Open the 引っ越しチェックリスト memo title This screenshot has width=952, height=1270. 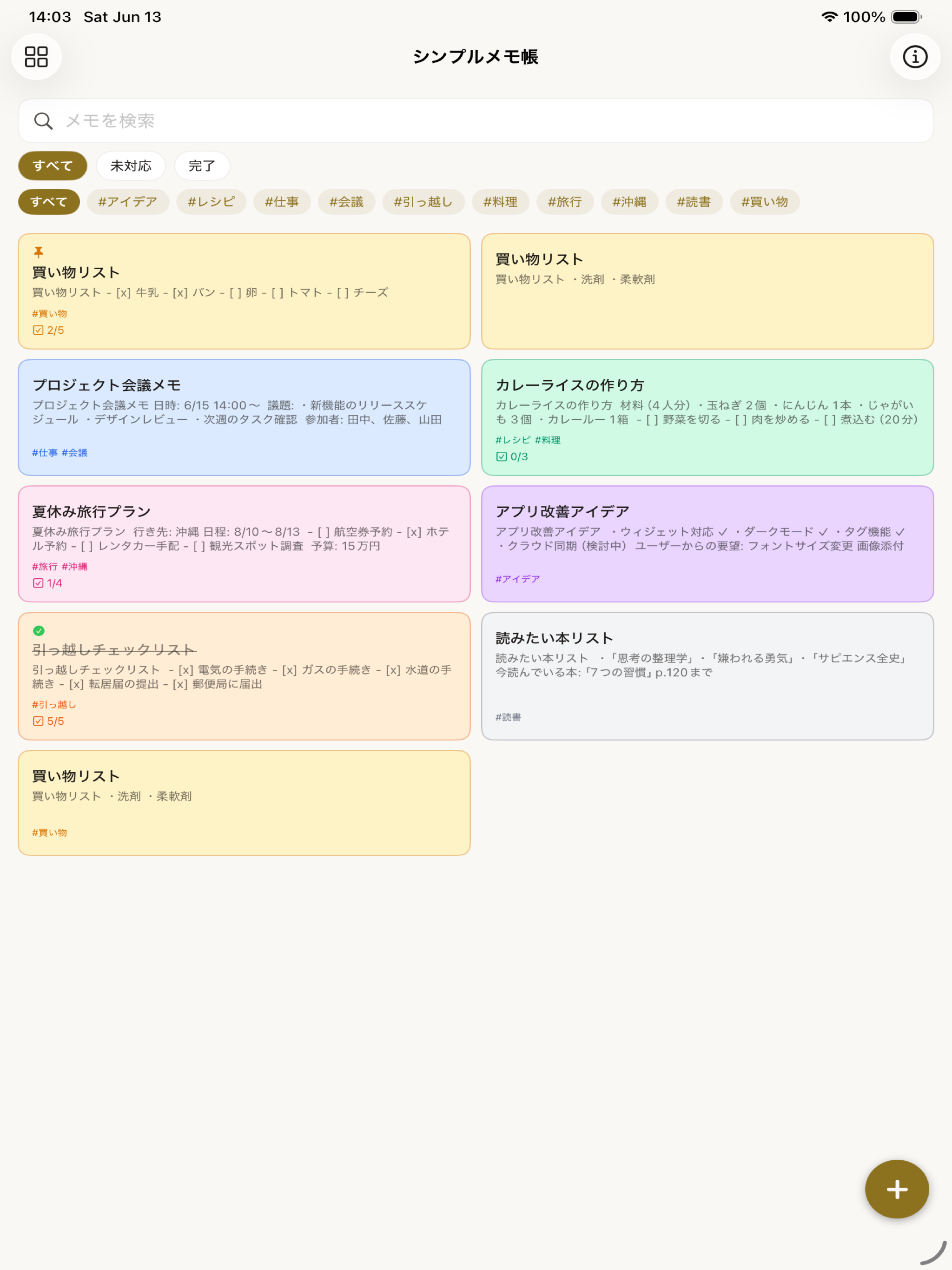coord(114,649)
